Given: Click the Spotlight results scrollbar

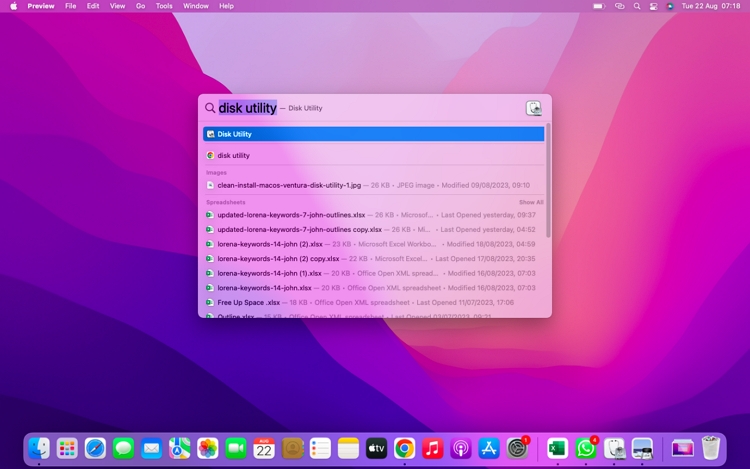Looking at the screenshot, I should (x=548, y=180).
